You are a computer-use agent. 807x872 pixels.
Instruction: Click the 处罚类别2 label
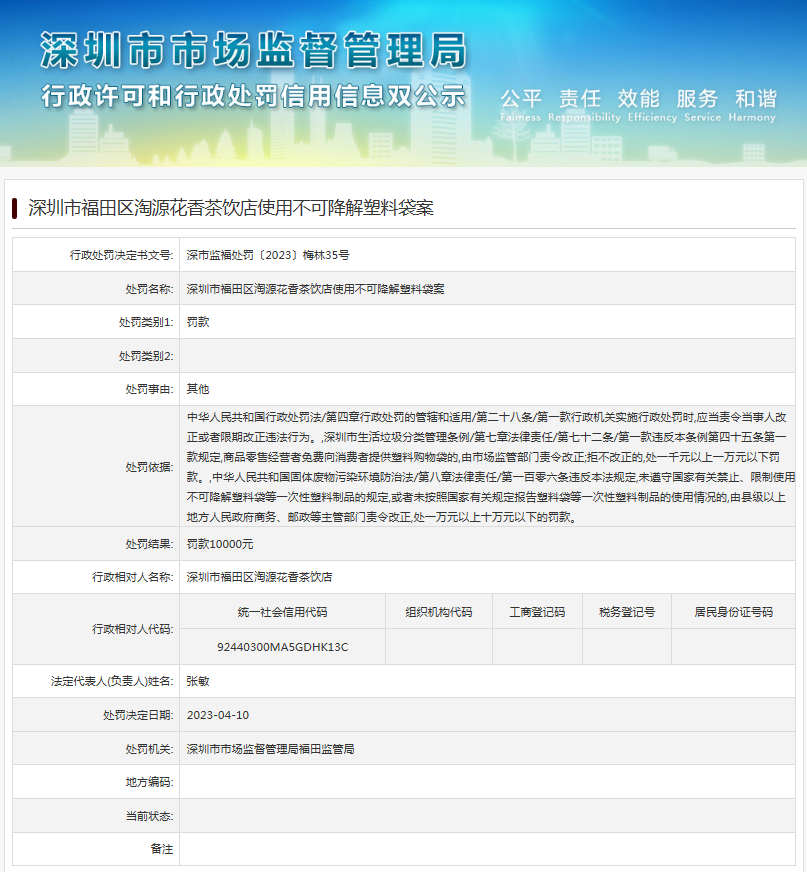(146, 356)
